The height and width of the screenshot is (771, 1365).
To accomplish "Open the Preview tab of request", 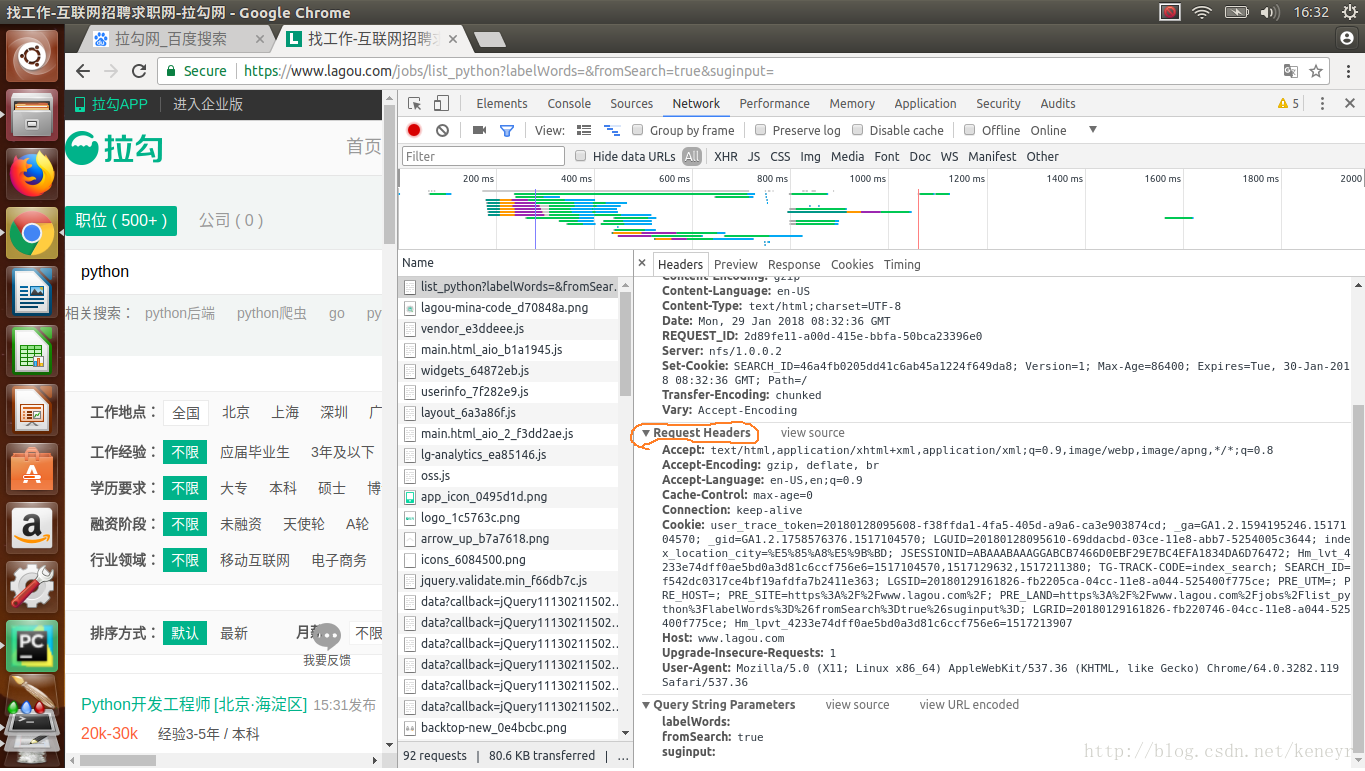I will pos(736,264).
